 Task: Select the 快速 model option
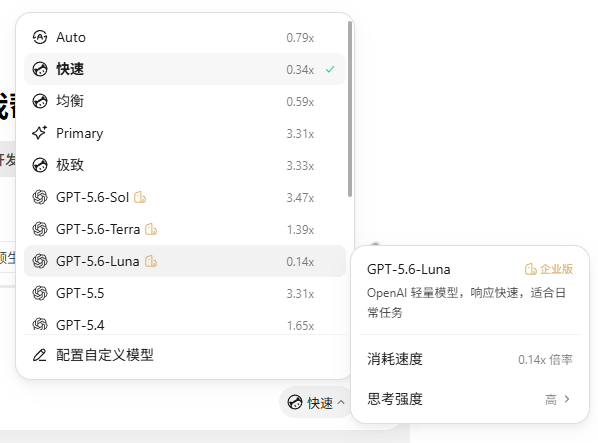point(185,69)
